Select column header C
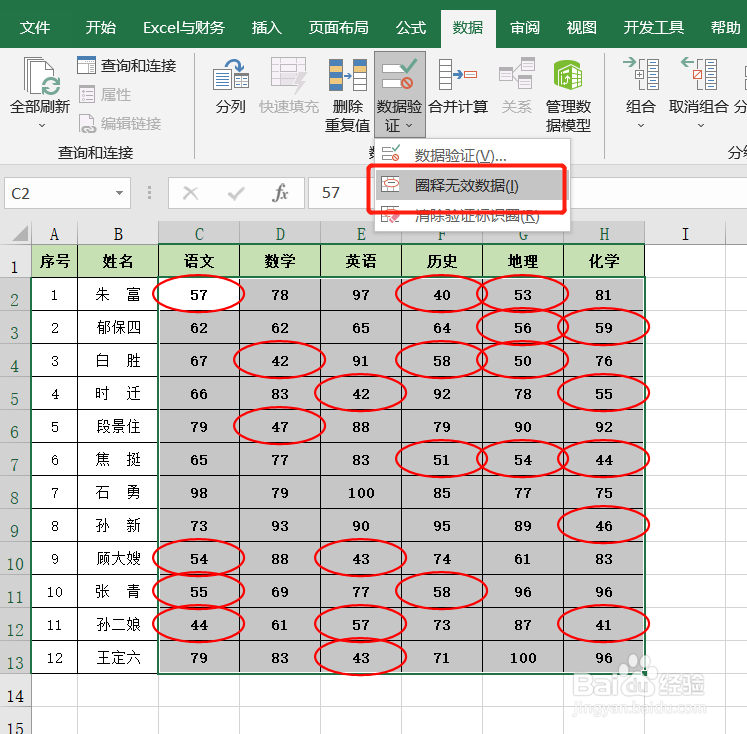Screen dimensions: 747x734 click(199, 234)
